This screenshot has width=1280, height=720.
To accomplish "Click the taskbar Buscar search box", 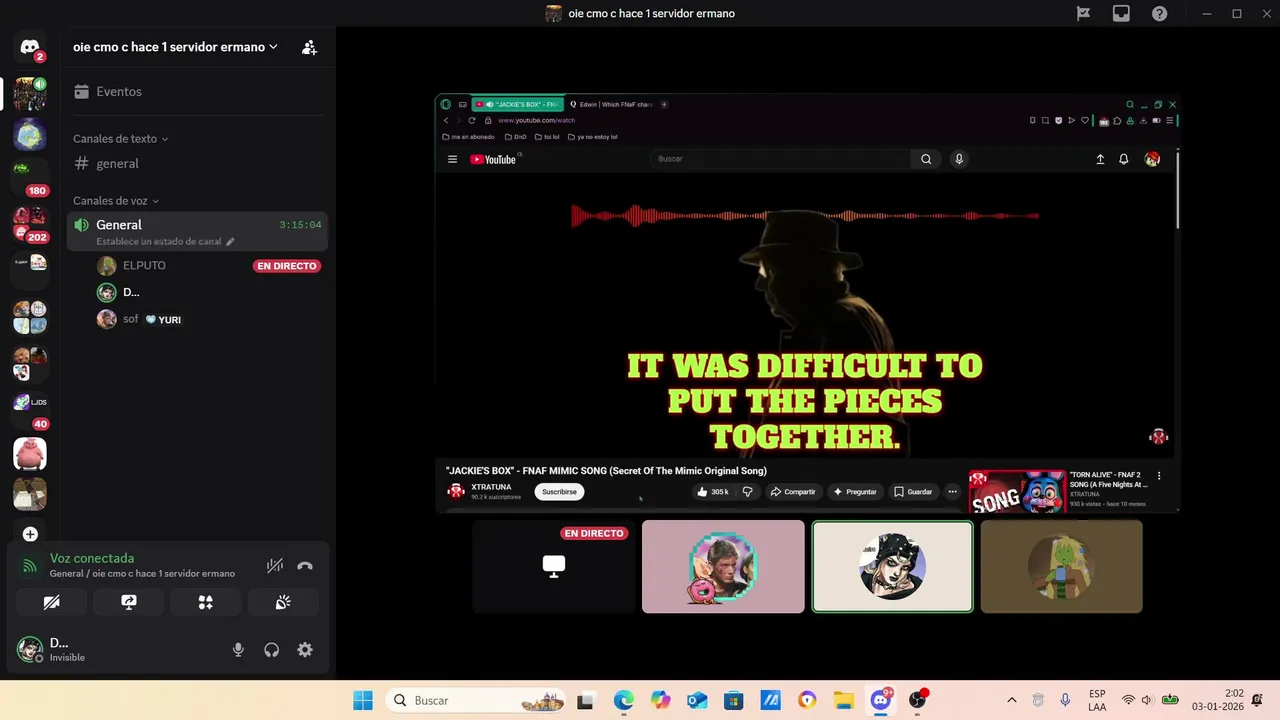I will coord(478,700).
